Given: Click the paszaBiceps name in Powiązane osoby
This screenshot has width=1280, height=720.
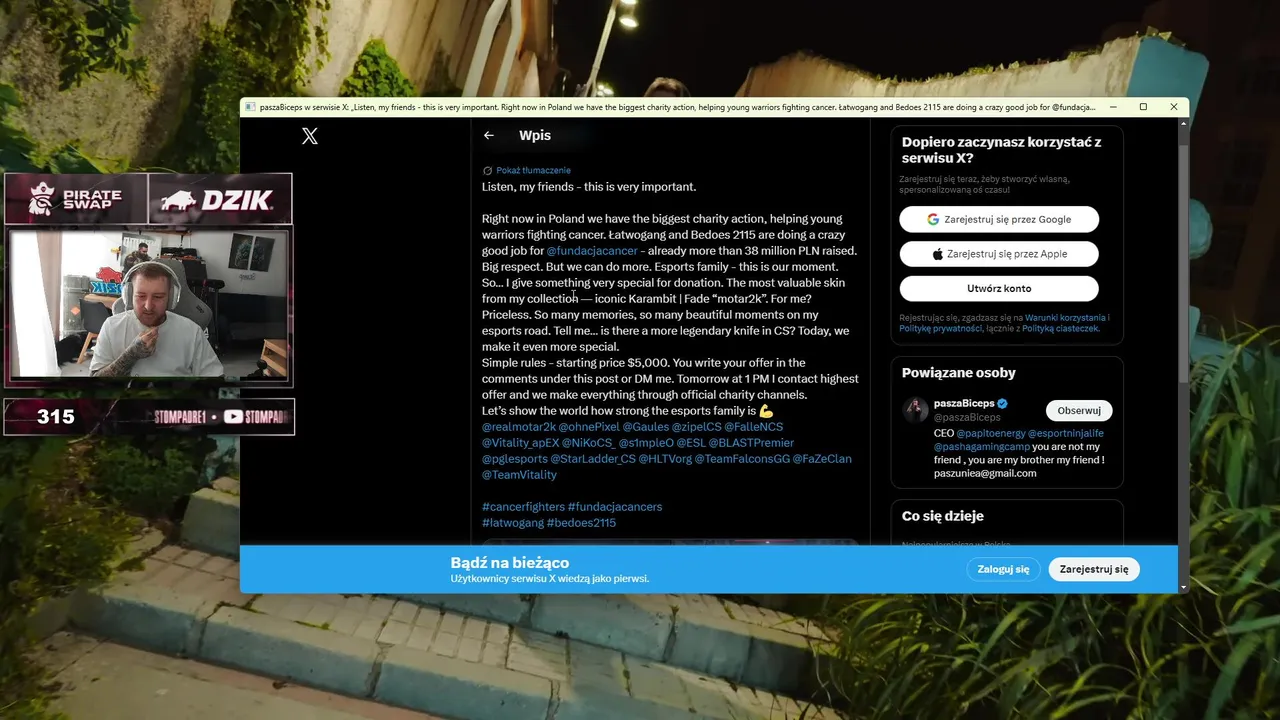Looking at the screenshot, I should [x=964, y=403].
